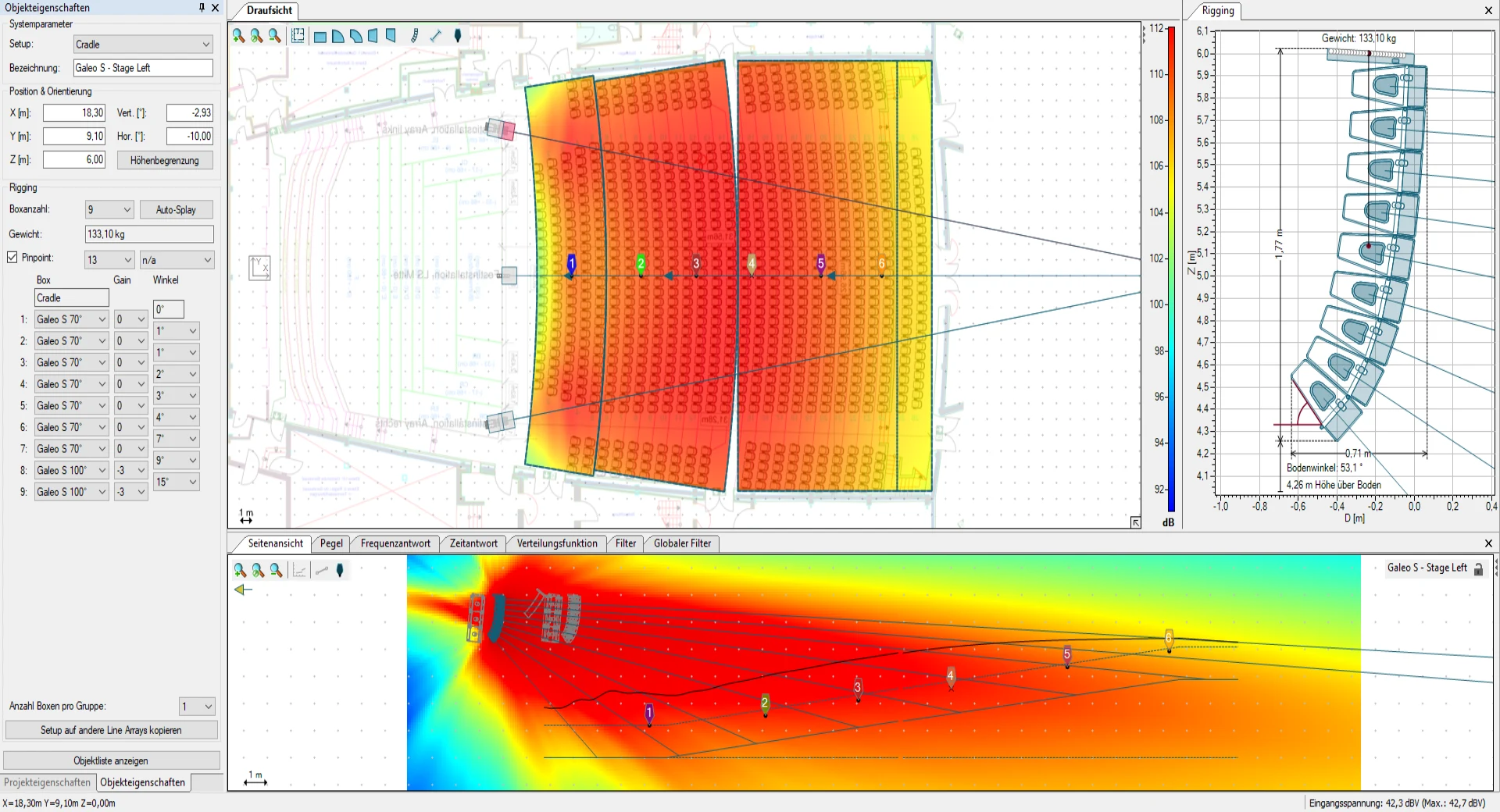
Task: Uncheck the Pinpoint checkbox
Action: tap(12, 258)
